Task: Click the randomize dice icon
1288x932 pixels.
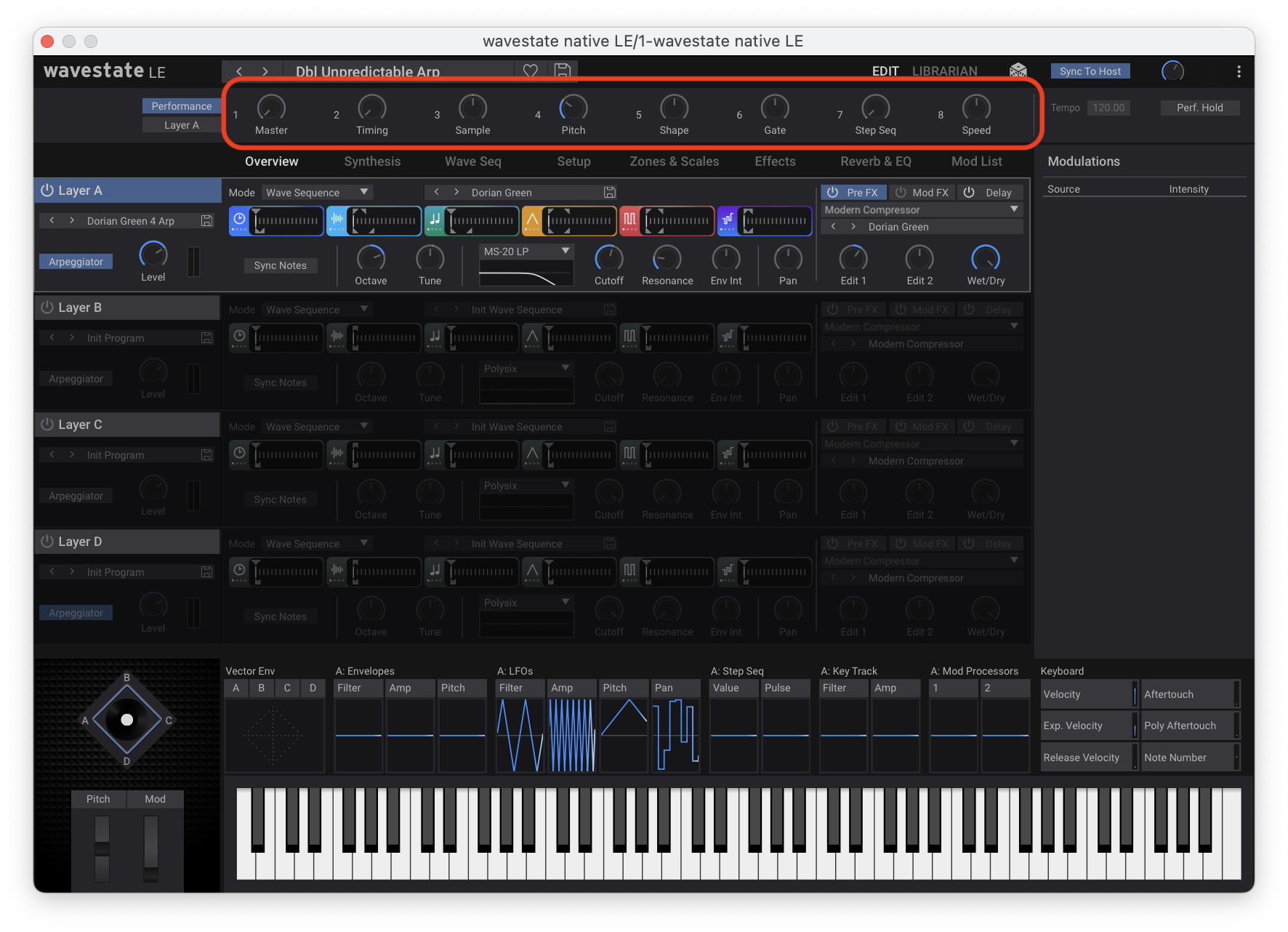Action: pyautogui.click(x=1018, y=71)
